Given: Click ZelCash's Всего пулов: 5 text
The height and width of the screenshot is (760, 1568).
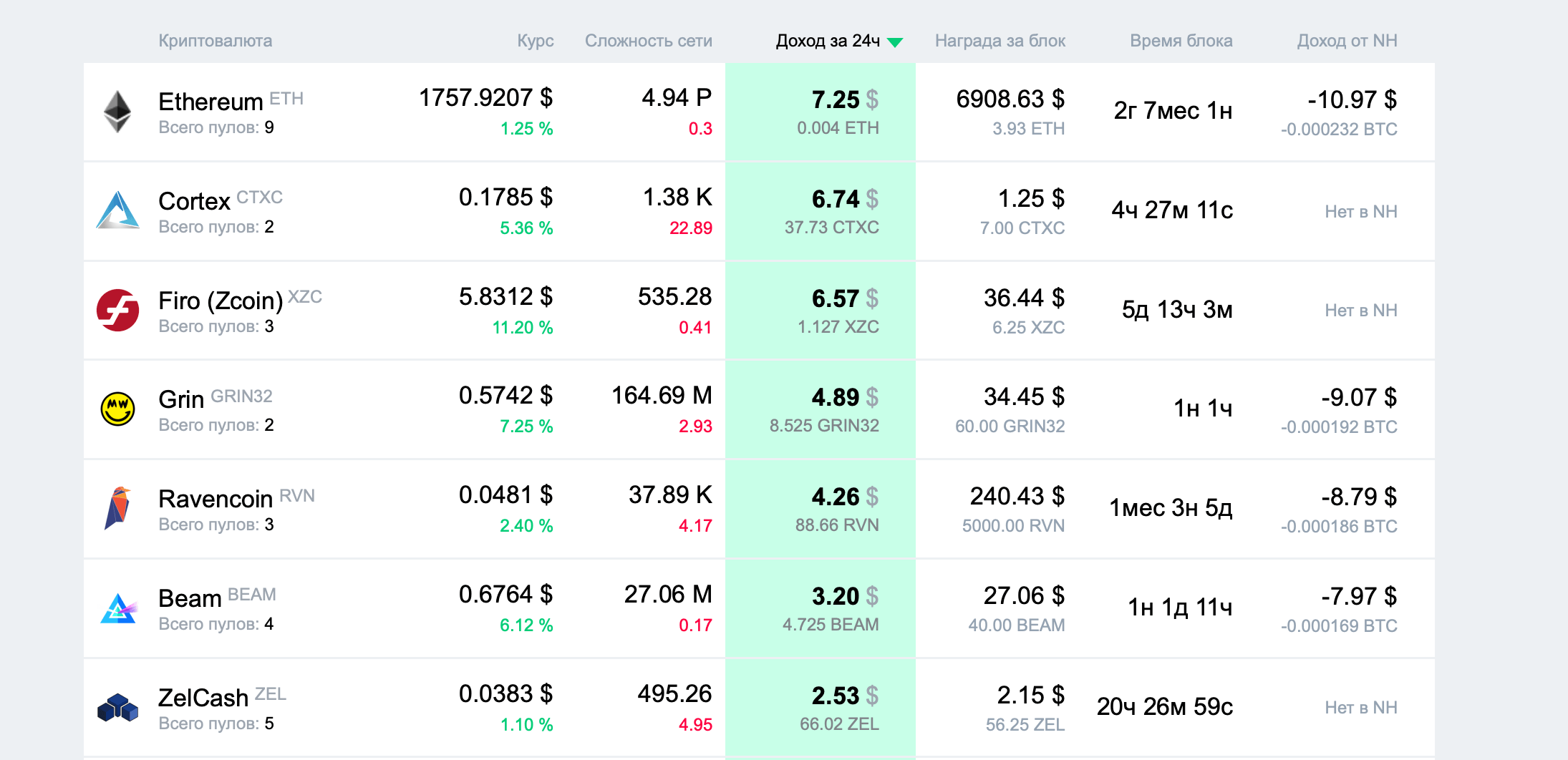Looking at the screenshot, I should click(x=216, y=724).
